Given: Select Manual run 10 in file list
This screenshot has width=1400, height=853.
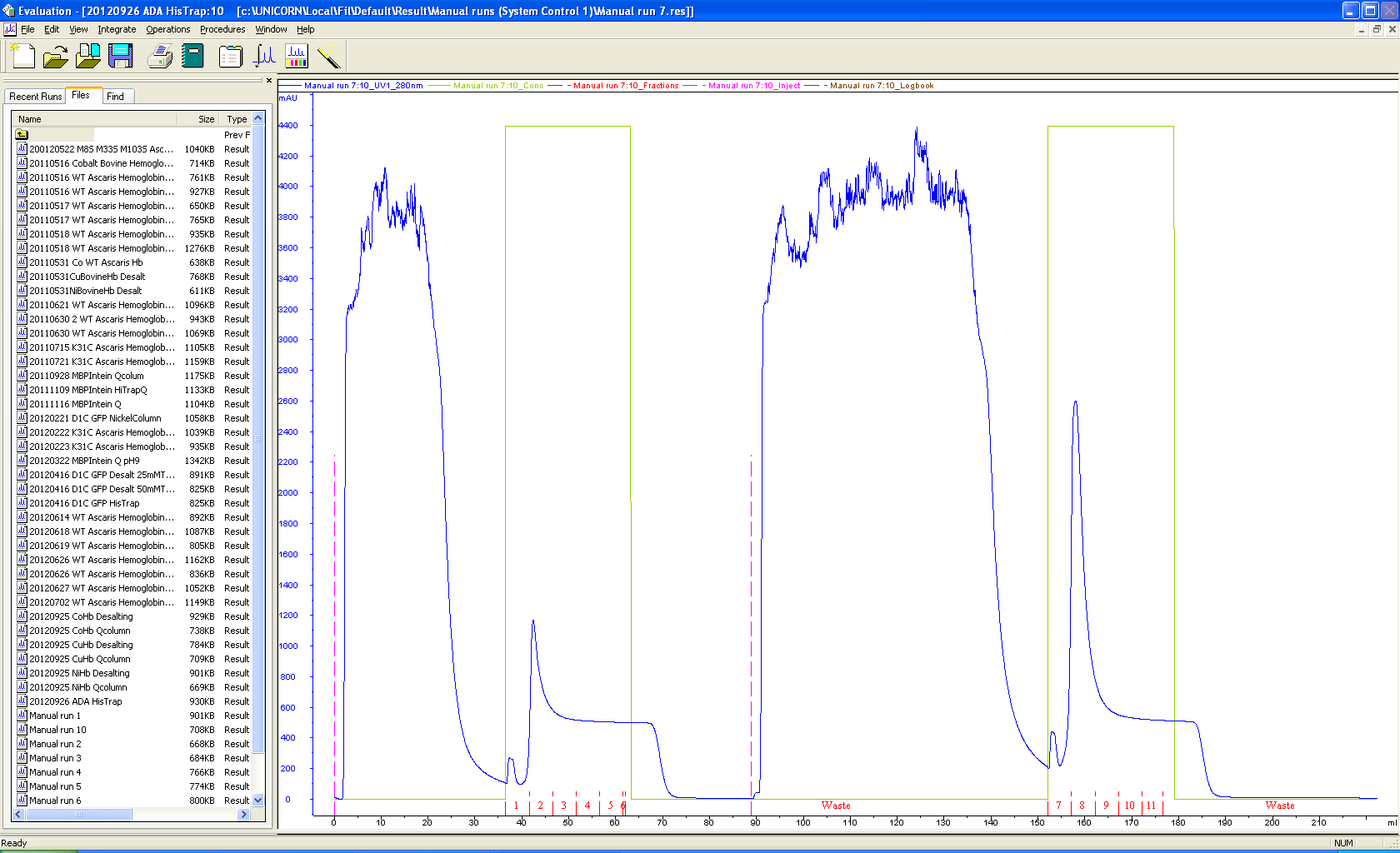Looking at the screenshot, I should coord(57,730).
